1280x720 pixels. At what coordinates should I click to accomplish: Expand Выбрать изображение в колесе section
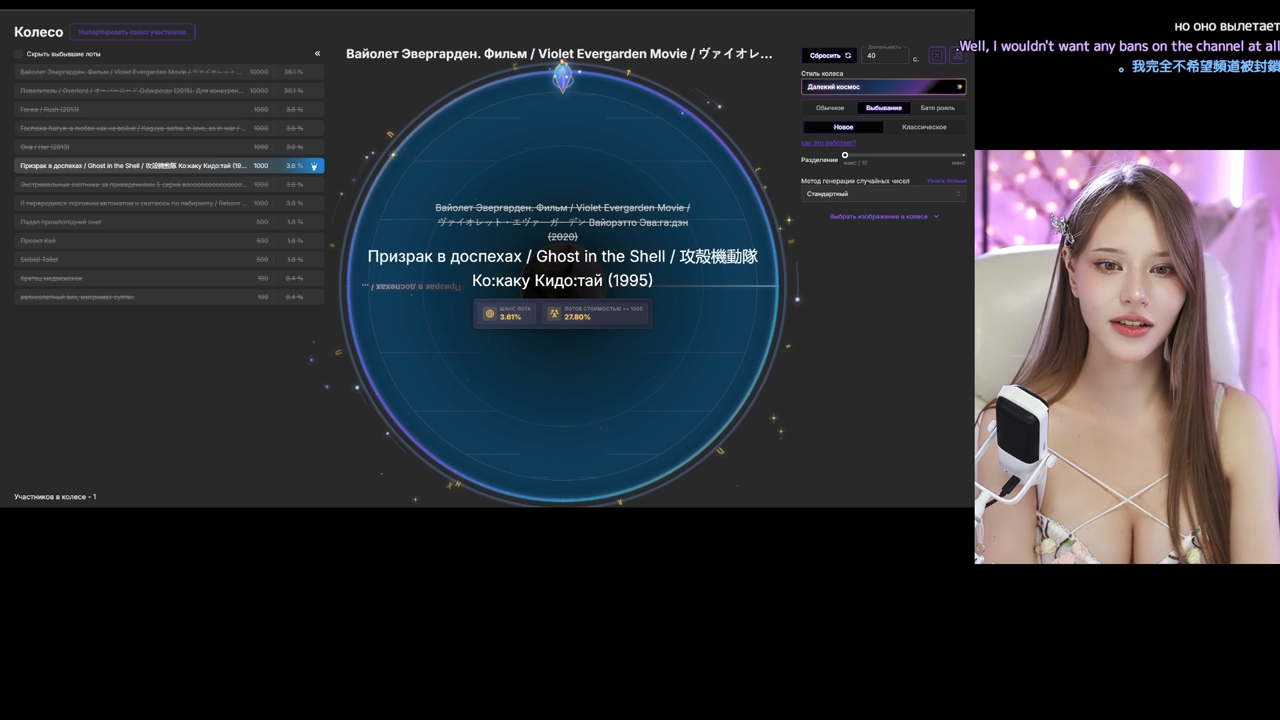(884, 217)
